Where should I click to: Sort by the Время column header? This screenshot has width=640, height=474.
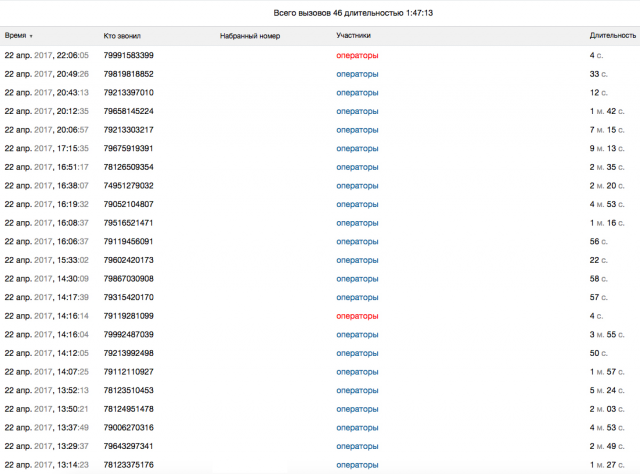coord(18,36)
